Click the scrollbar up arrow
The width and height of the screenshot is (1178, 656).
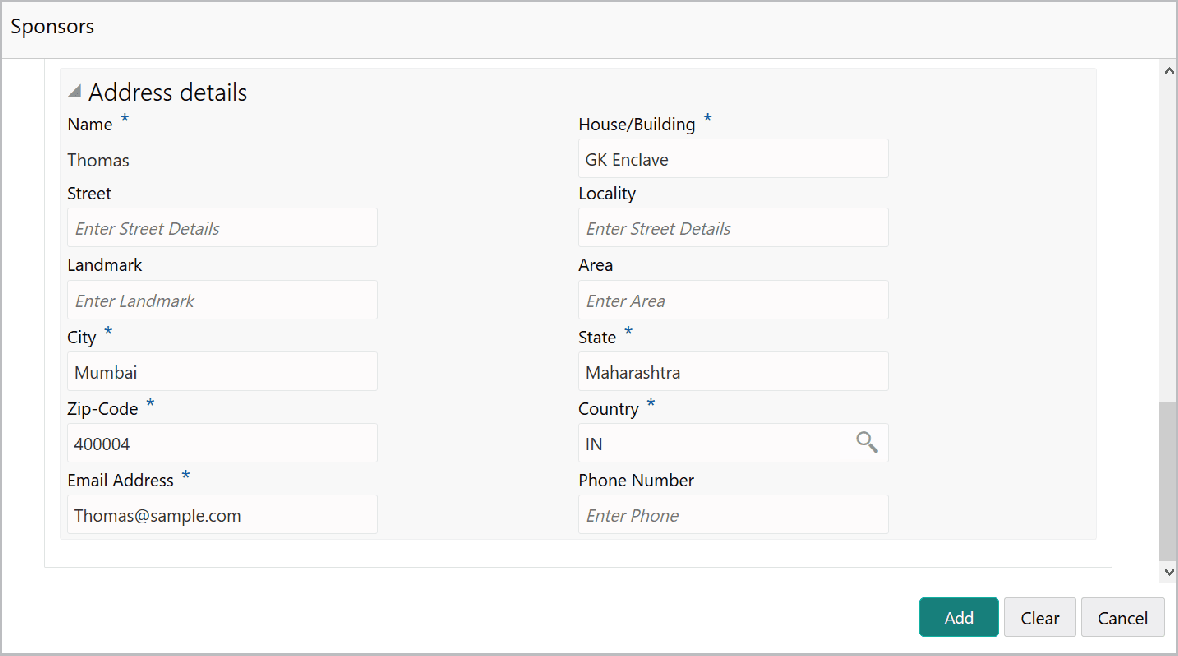(1168, 71)
